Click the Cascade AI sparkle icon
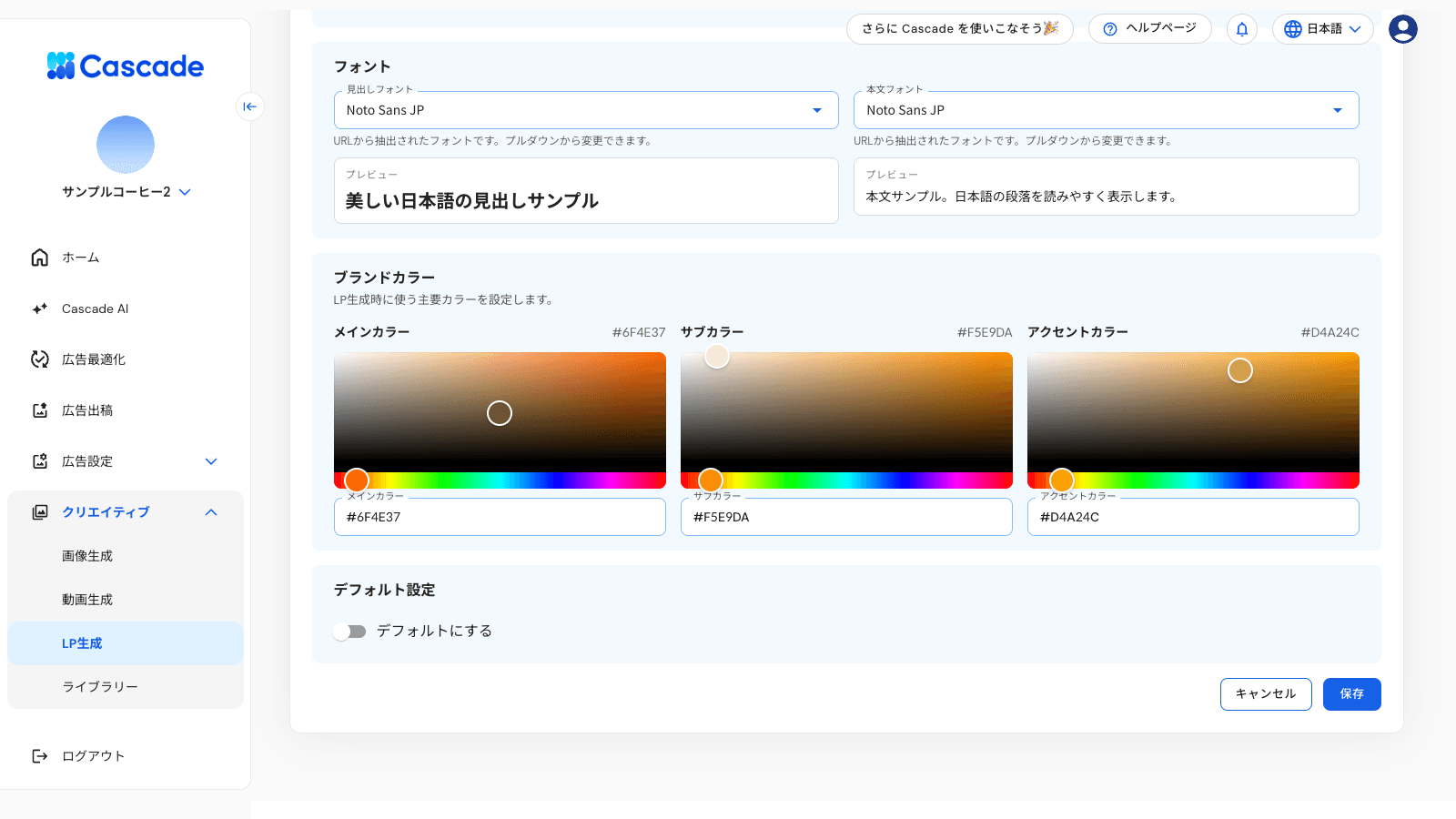This screenshot has width=1456, height=819. [x=40, y=308]
